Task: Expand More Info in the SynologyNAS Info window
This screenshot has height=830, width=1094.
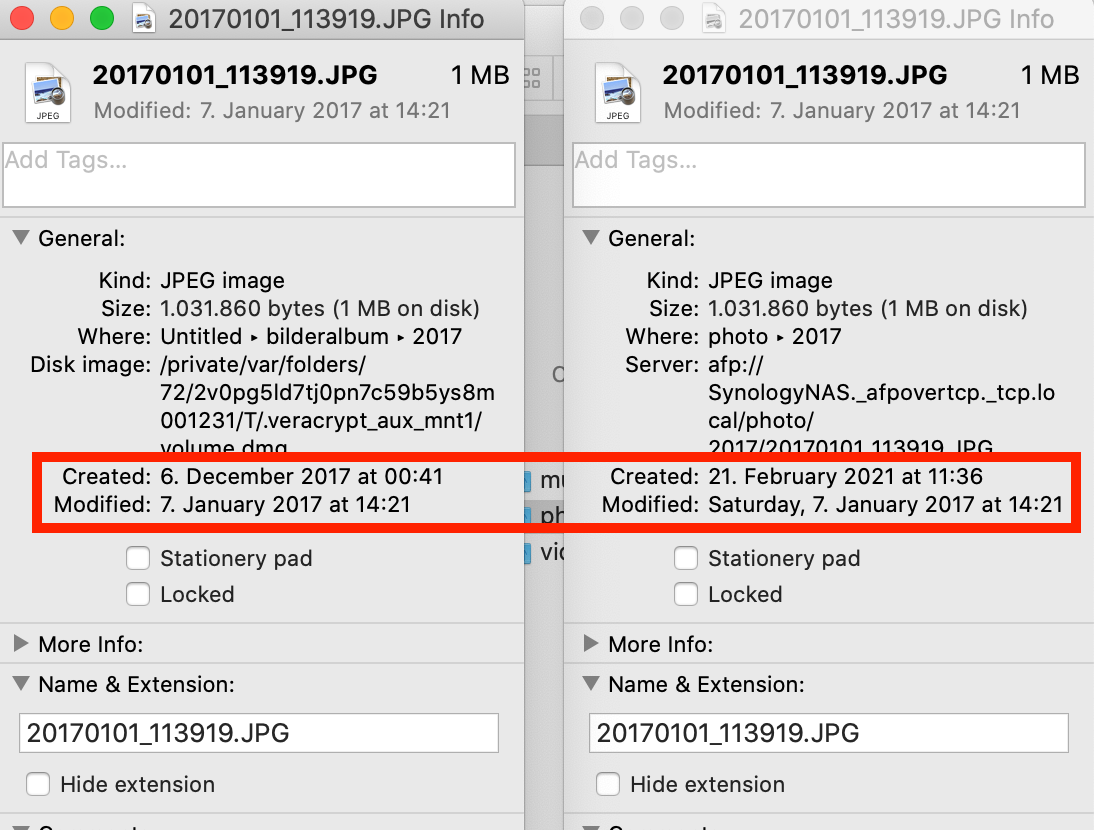Action: coord(591,644)
